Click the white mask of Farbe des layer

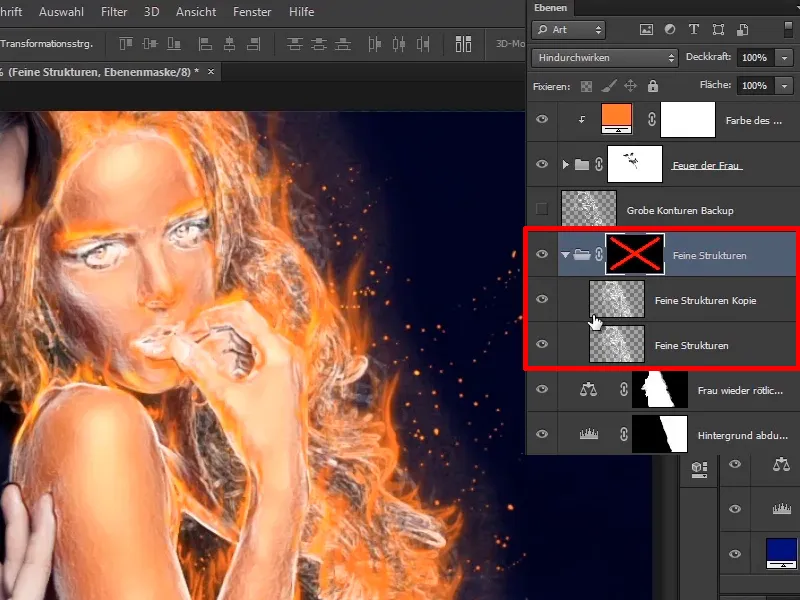(x=688, y=119)
